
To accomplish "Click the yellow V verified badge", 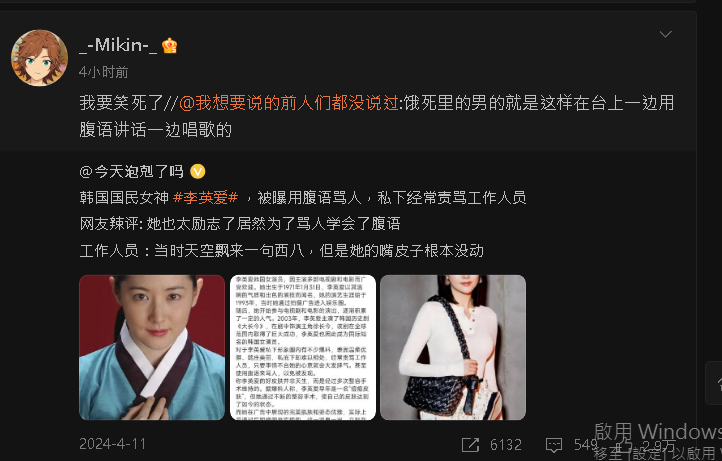I will coord(198,171).
